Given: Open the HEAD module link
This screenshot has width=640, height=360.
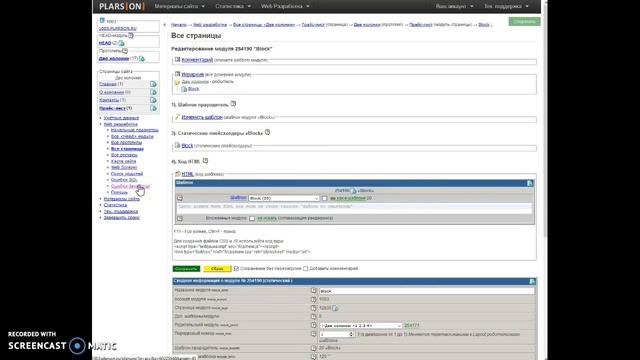Looking at the screenshot, I should click(105, 43).
